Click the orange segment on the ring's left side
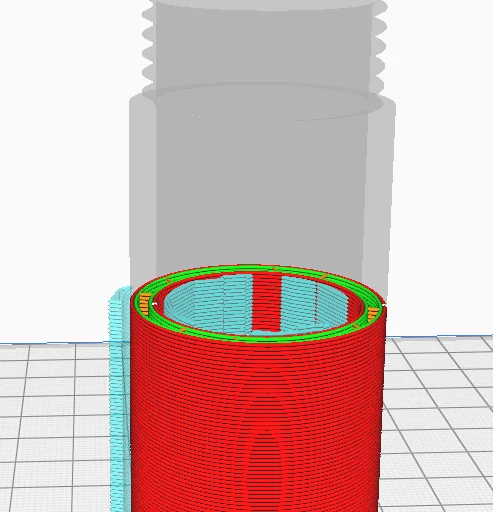 pos(144,303)
